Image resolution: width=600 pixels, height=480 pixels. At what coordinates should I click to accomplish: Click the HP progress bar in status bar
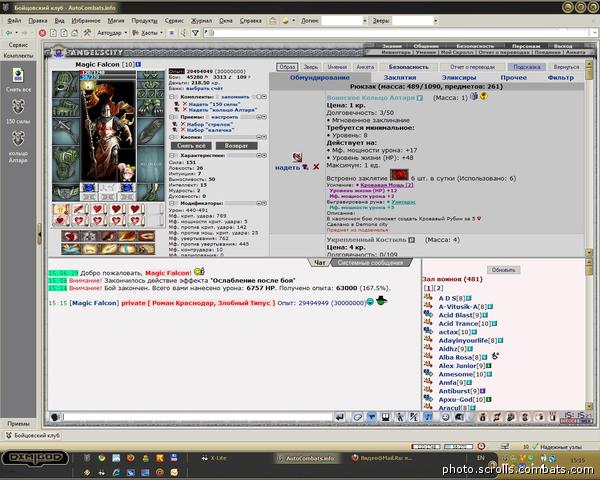point(425,447)
